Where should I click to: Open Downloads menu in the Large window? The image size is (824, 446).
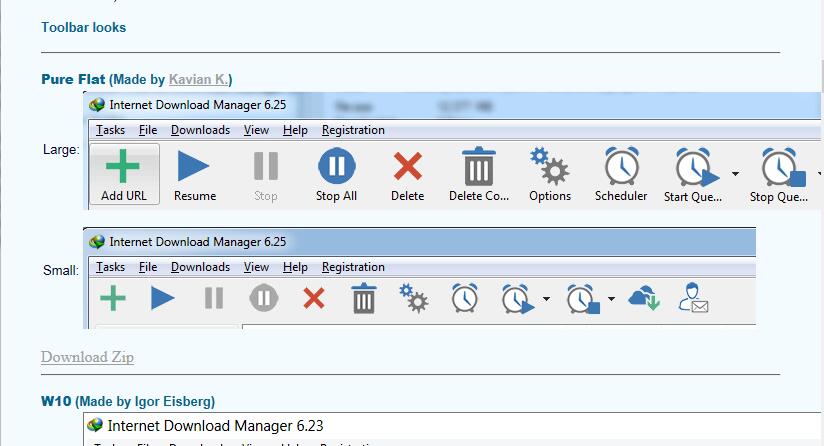pyautogui.click(x=200, y=130)
